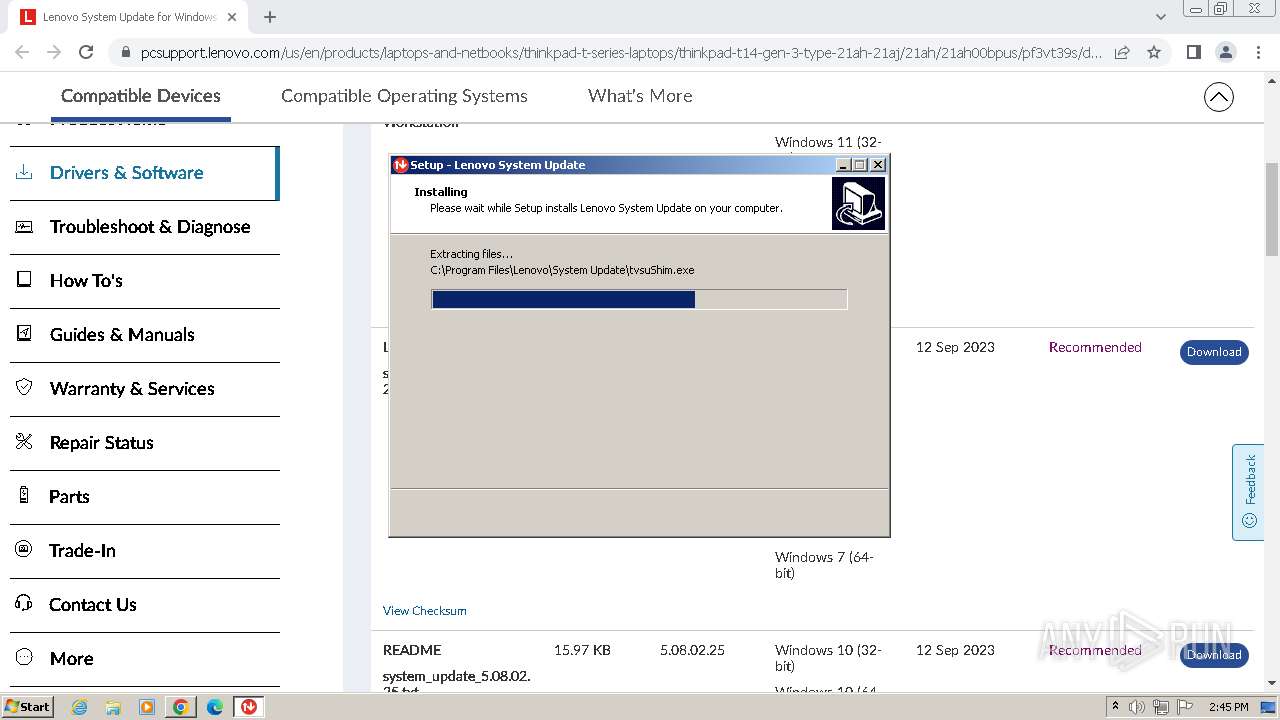Open the Windows Start menu
Screen dimensions: 1280x720
pyautogui.click(x=28, y=707)
